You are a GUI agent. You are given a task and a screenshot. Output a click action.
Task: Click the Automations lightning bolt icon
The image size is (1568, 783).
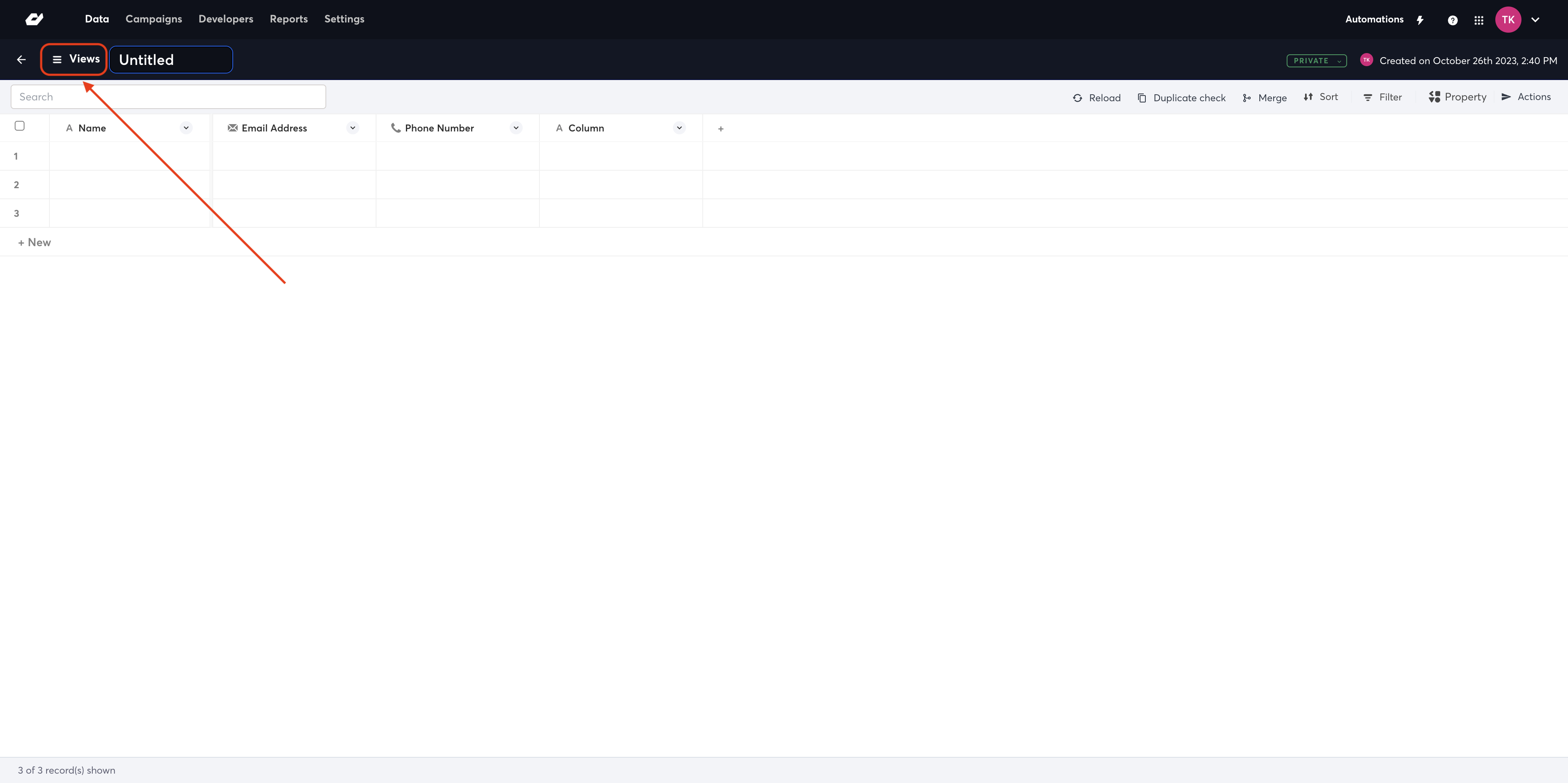1420,20
